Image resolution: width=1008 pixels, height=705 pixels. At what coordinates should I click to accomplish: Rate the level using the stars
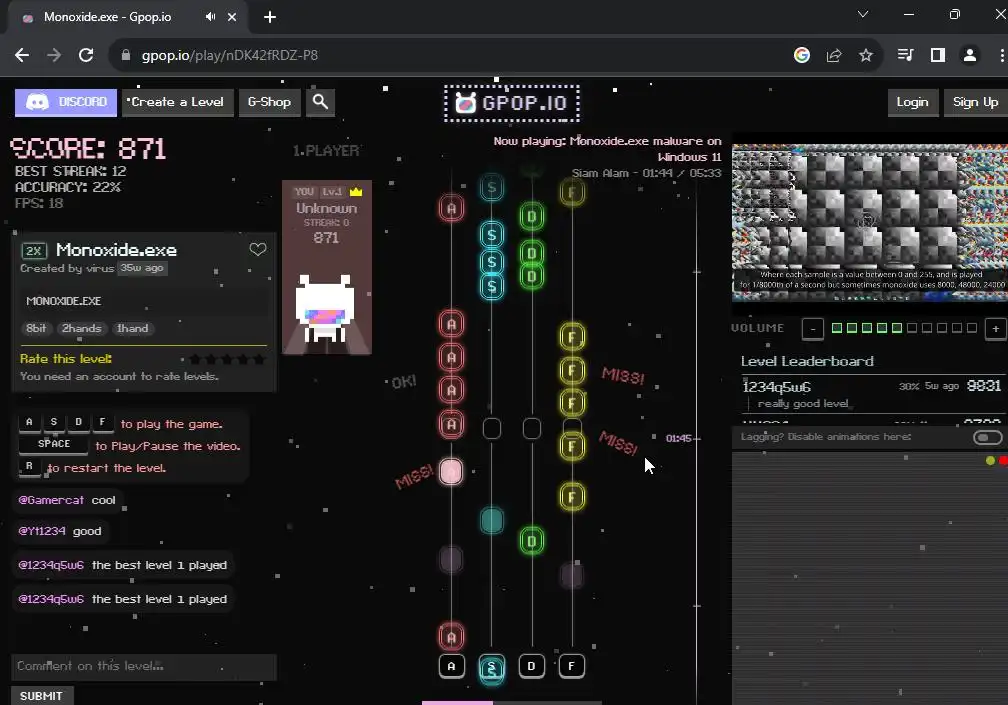(227, 359)
